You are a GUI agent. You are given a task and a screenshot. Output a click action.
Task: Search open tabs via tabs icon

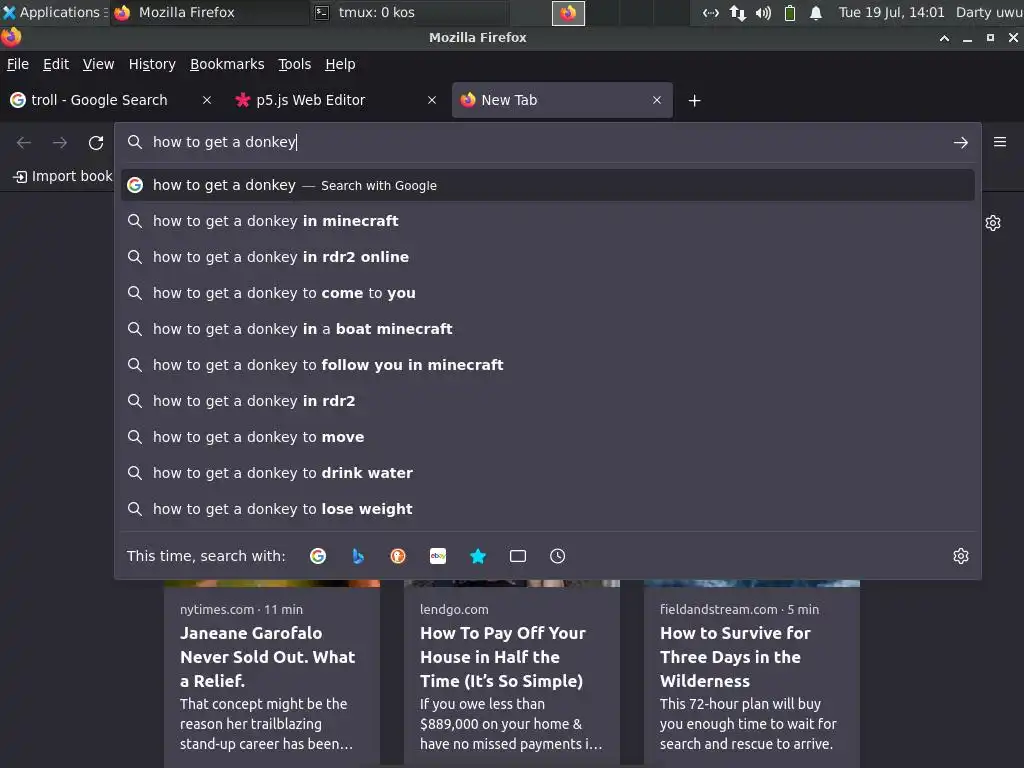[x=518, y=556]
